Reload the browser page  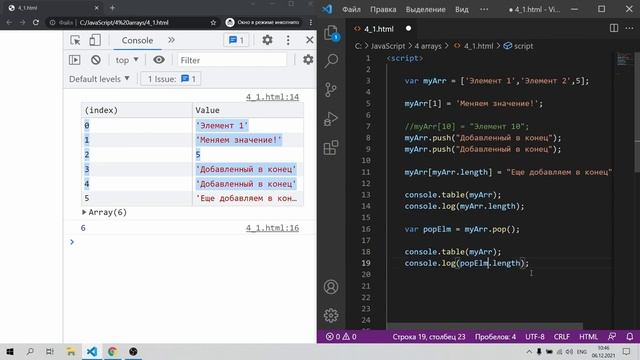point(36,22)
